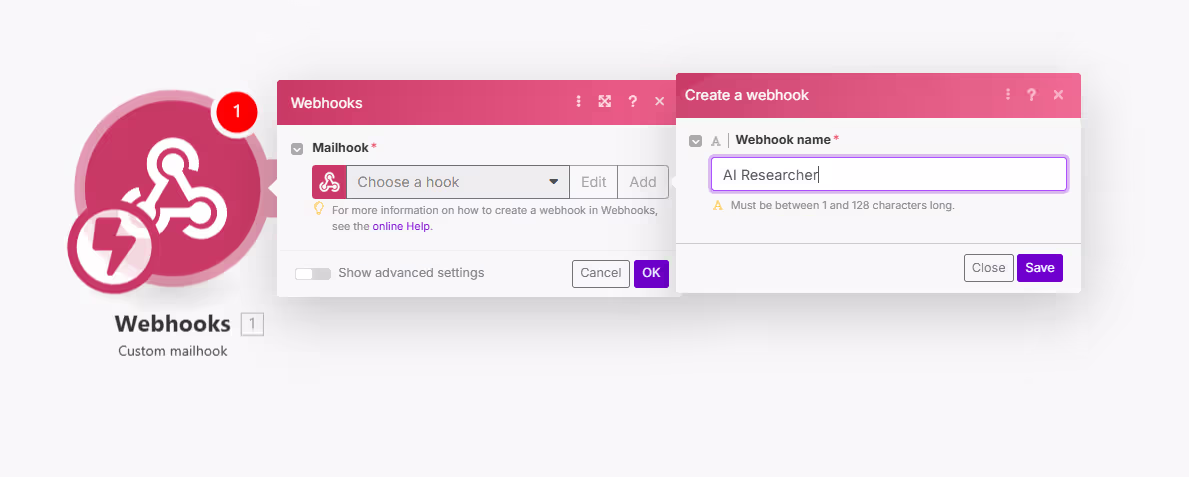
Task: Click webhook icon beside Choose a hook
Action: pyautogui.click(x=329, y=182)
